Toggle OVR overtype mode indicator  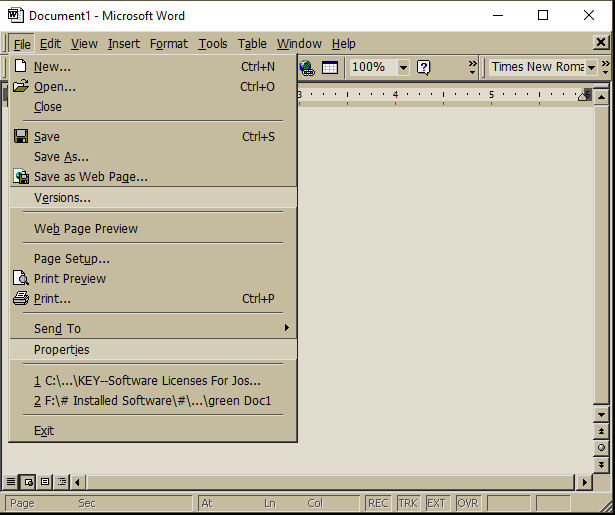(467, 503)
